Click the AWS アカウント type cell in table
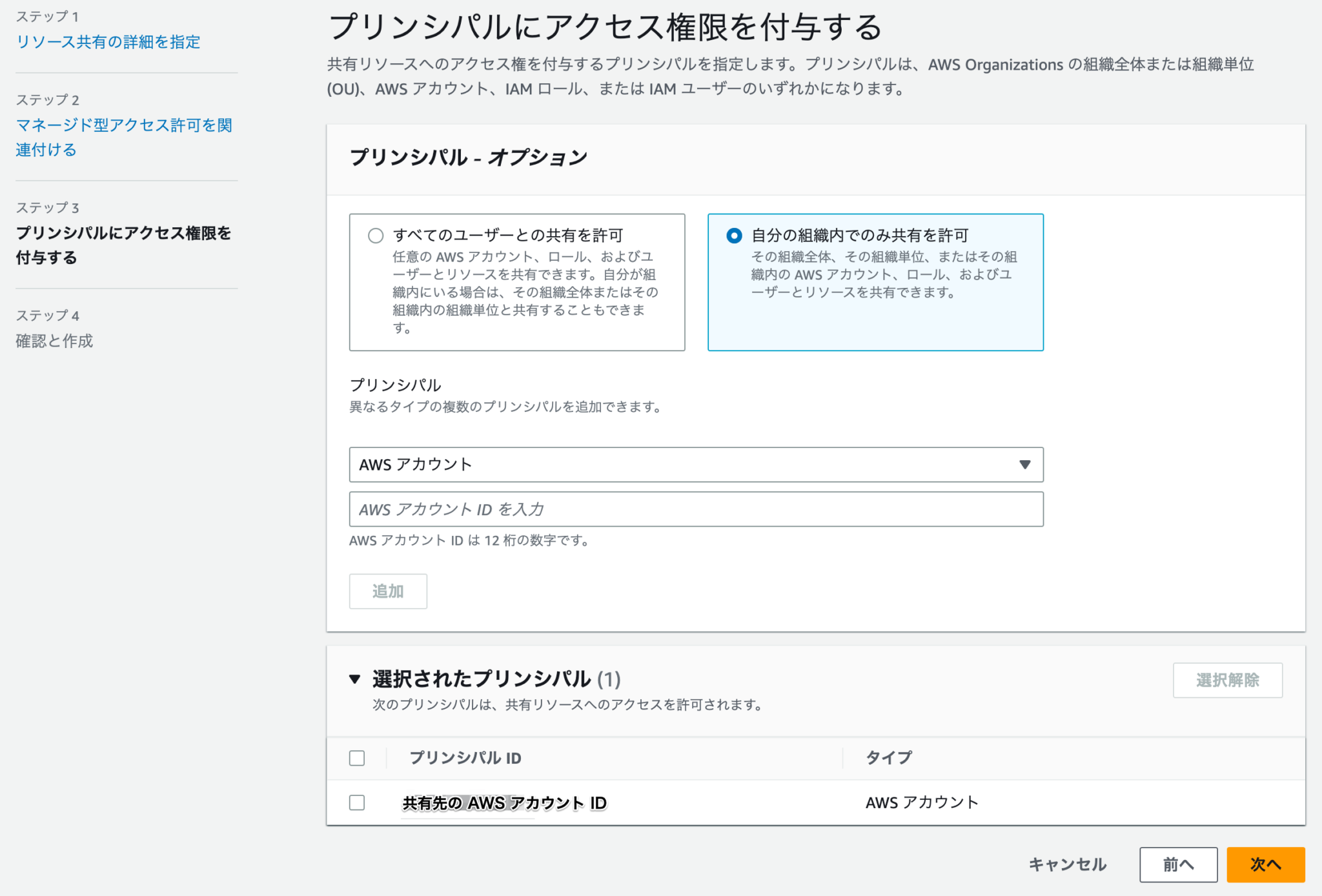Image resolution: width=1322 pixels, height=896 pixels. [922, 802]
